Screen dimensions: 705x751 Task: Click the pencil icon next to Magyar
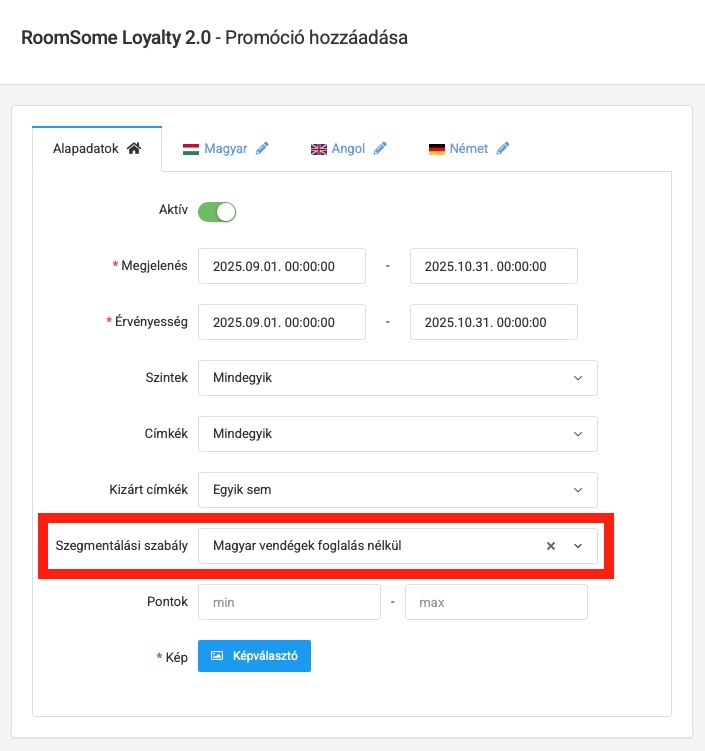click(262, 148)
